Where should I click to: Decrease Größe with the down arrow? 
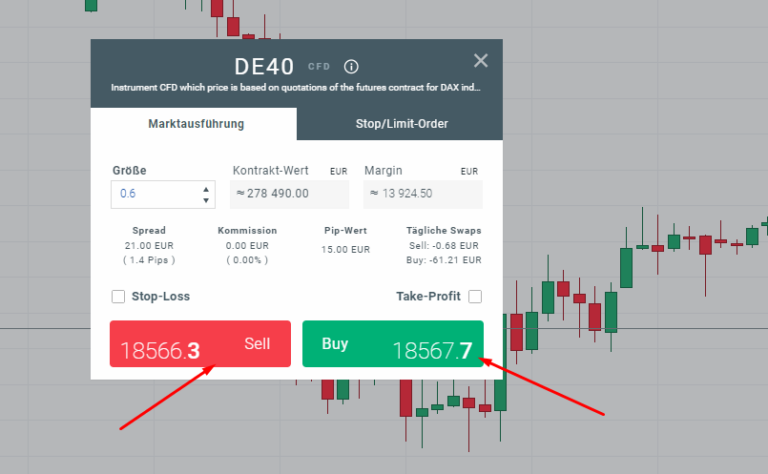(206, 200)
